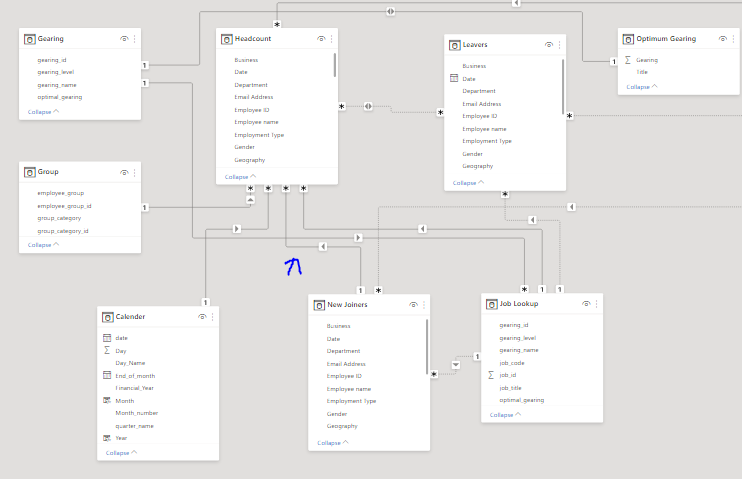The width and height of the screenshot is (742, 479).
Task: Toggle visibility of the Gearing table
Action: (124, 39)
